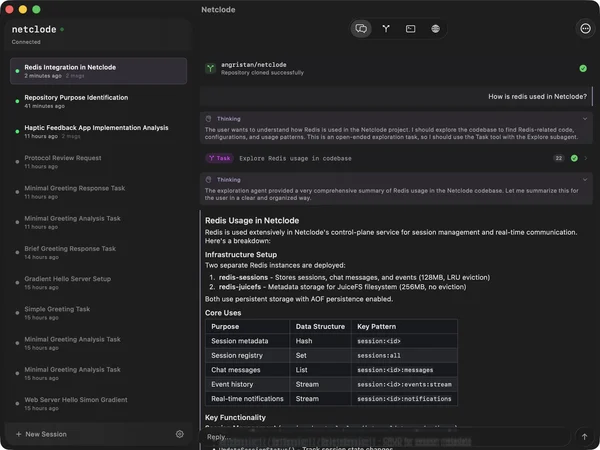This screenshot has height=450, width=600.
Task: Click the angristan/netclode repository icon
Action: (211, 68)
